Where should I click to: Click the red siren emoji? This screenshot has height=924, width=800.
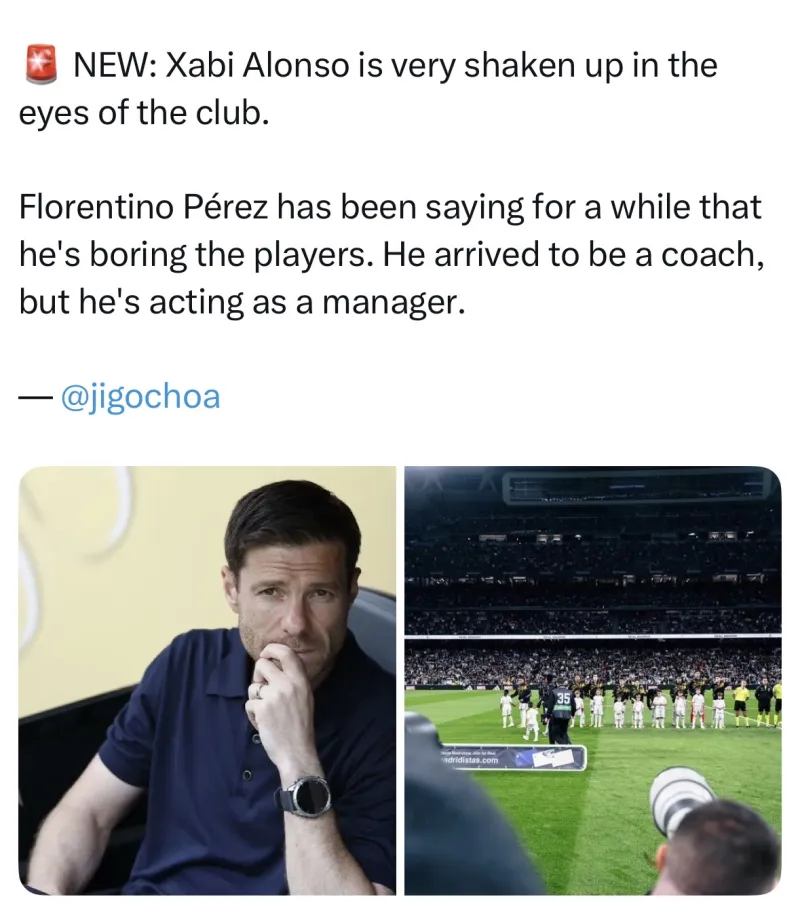pyautogui.click(x=38, y=67)
